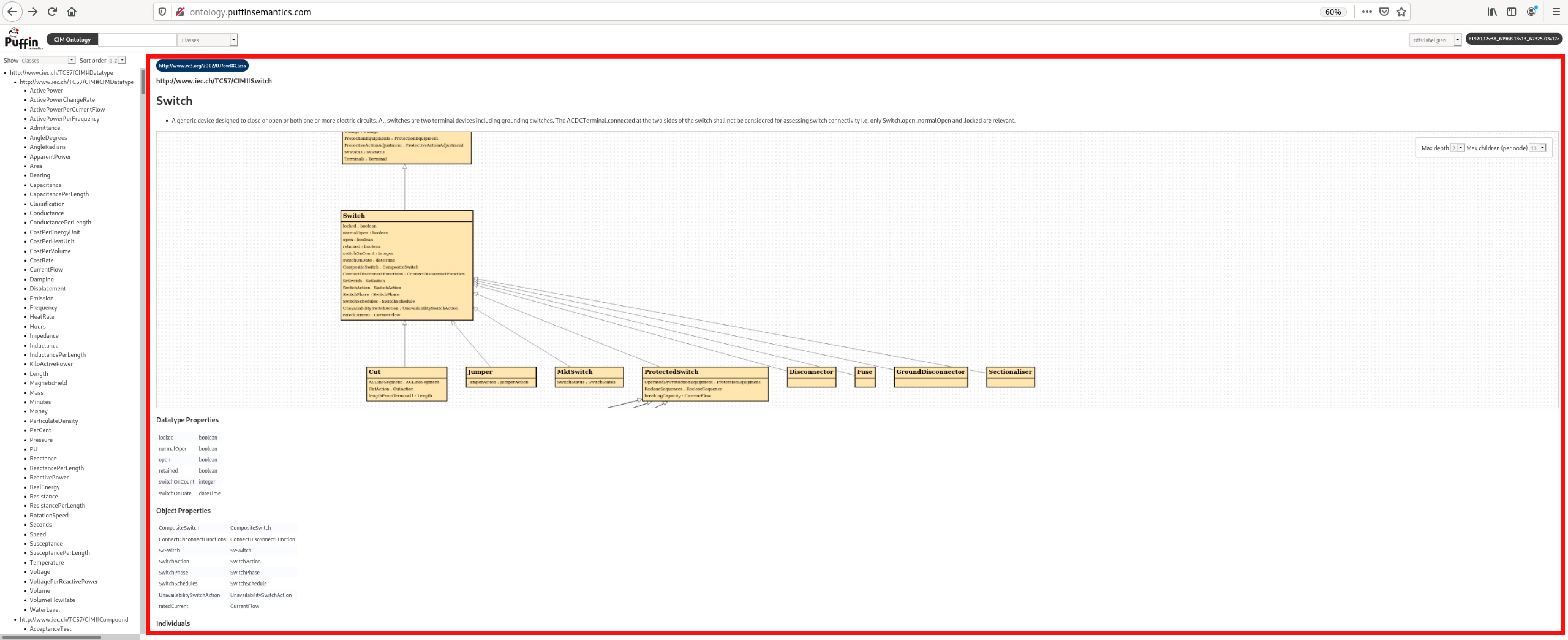The image size is (1568, 640).
Task: Open CurrentFlow range for ratedCurrent
Action: tap(245, 606)
